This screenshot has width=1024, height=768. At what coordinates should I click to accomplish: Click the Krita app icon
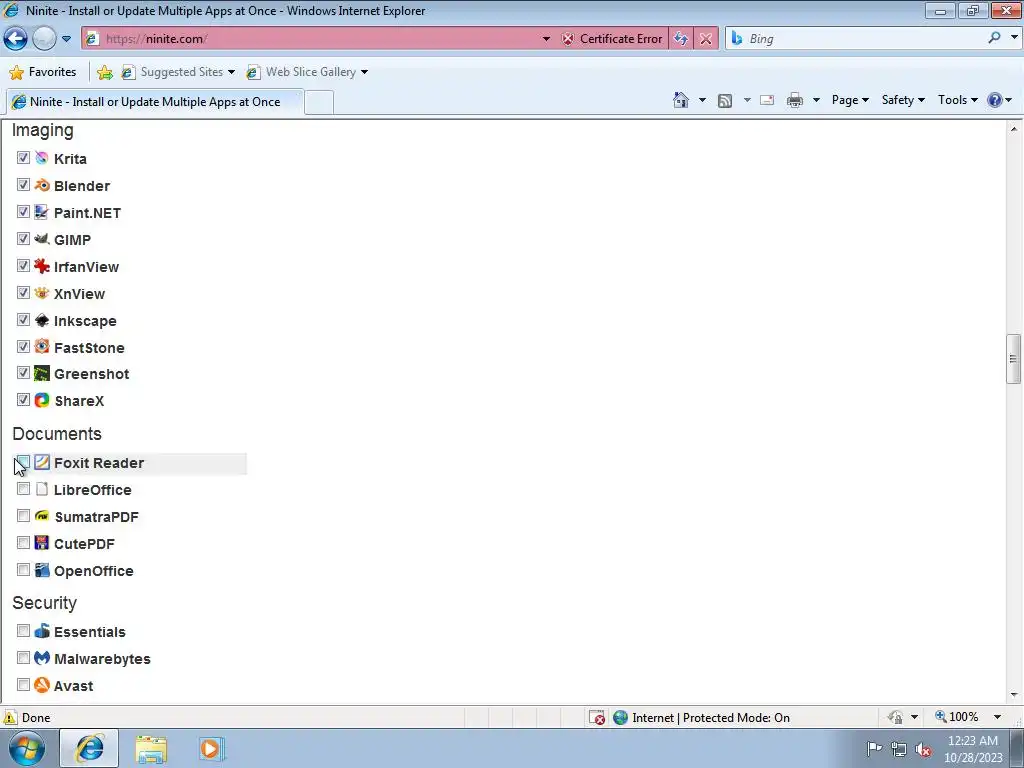tap(42, 158)
